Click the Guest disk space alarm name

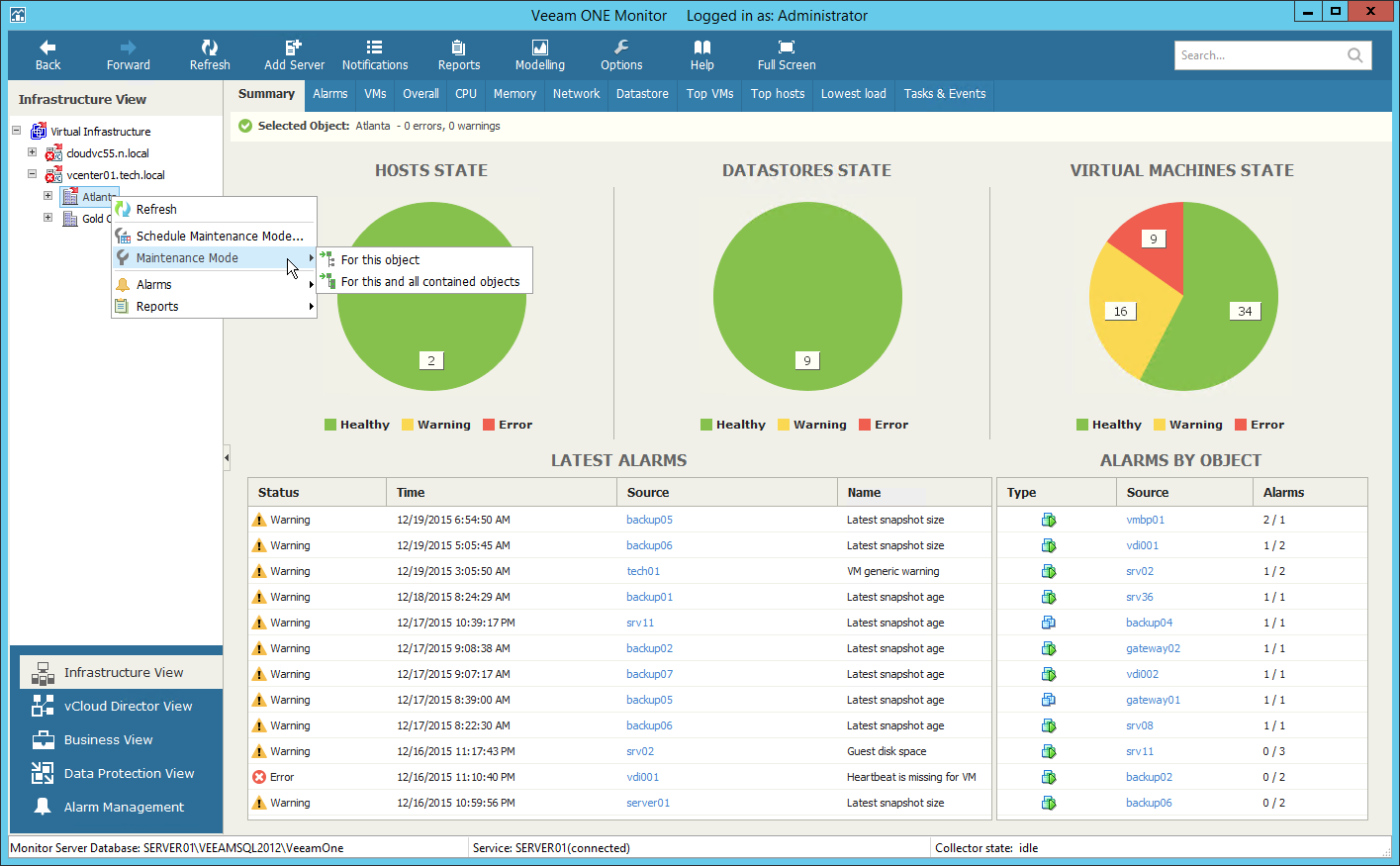coord(887,751)
